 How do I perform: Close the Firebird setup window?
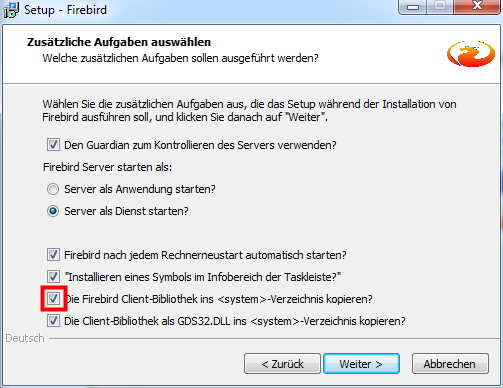[x=477, y=7]
